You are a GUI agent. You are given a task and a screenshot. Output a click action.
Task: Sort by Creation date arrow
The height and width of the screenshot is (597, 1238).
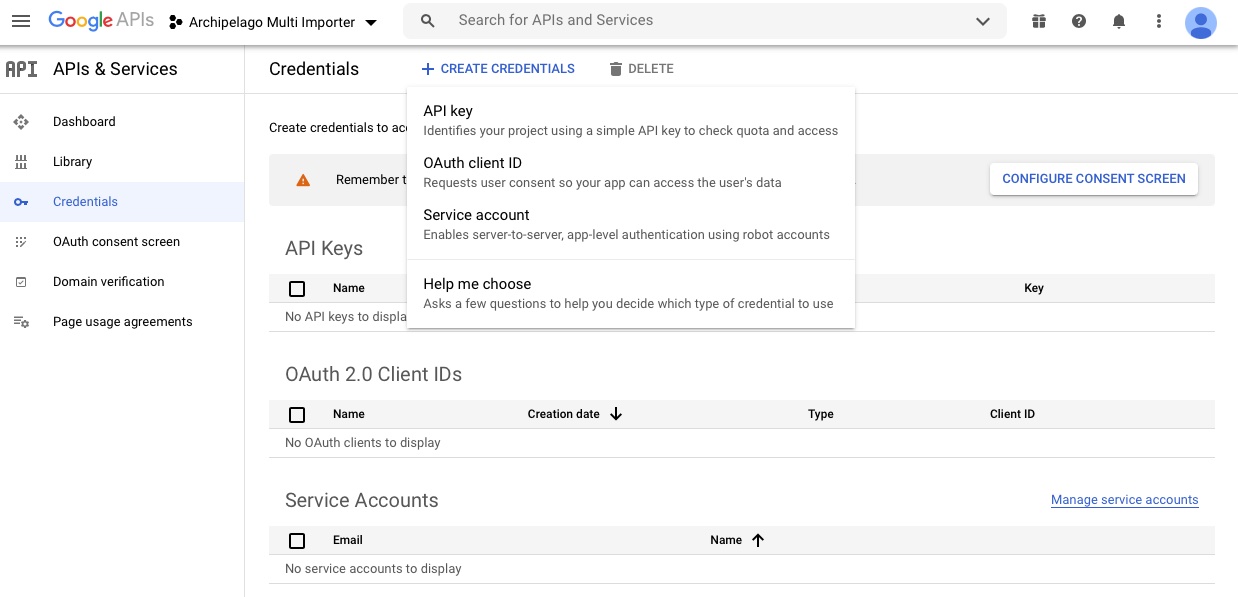click(616, 414)
